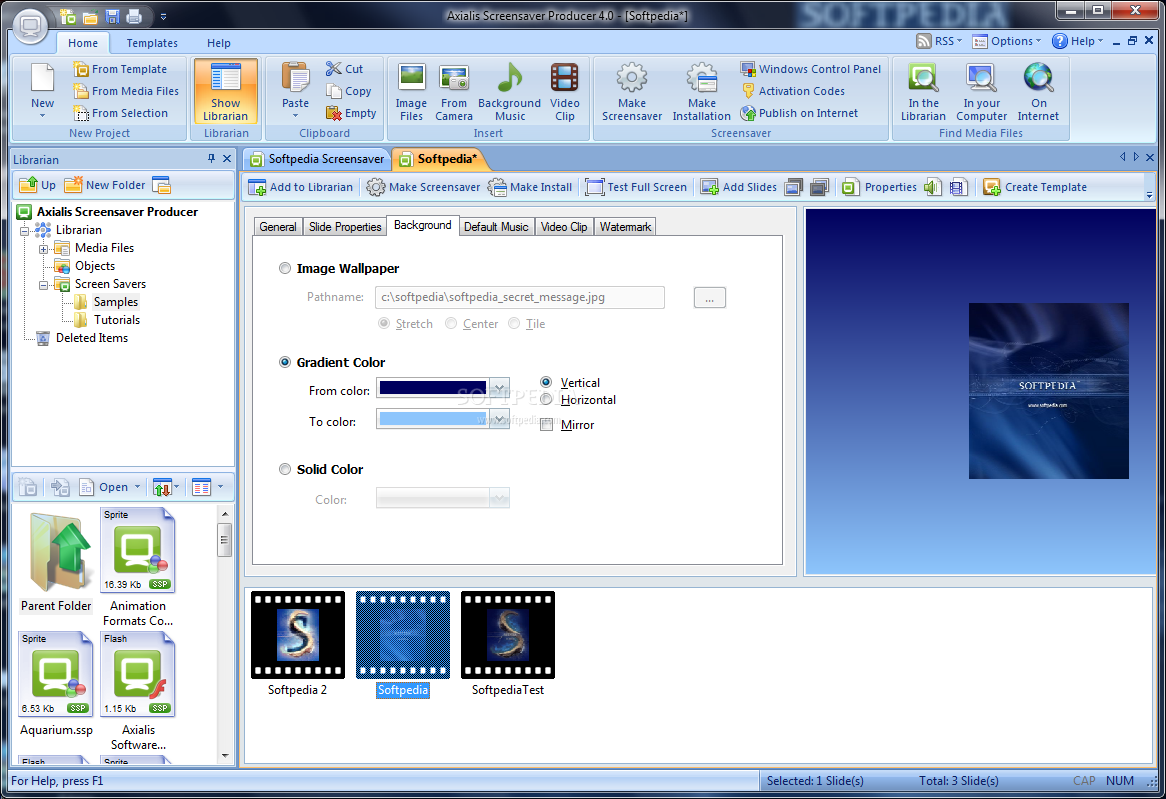Select Tile wallpaper option

tap(514, 324)
